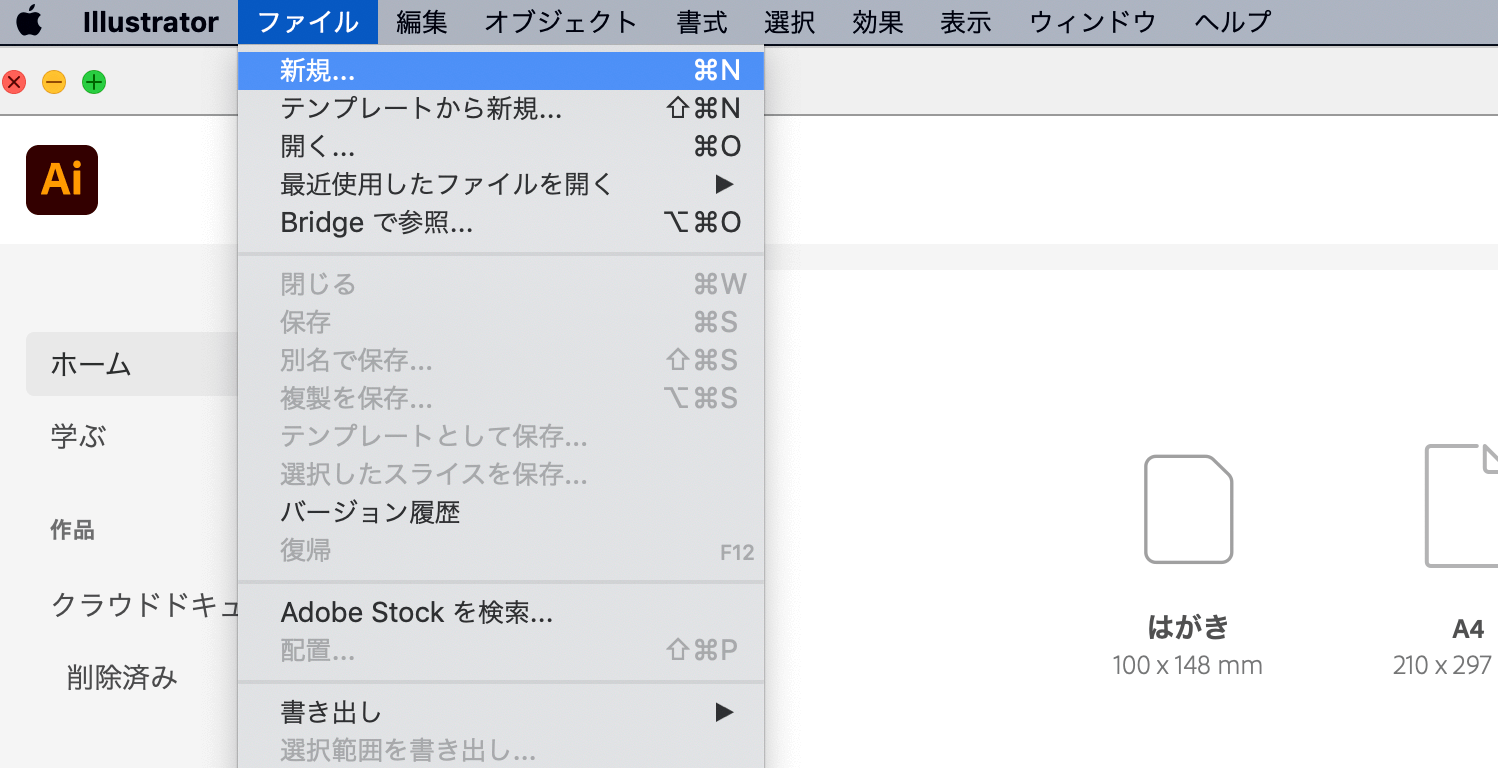Click the Illustrator Ai logo icon
The height and width of the screenshot is (768, 1498).
pyautogui.click(x=62, y=180)
